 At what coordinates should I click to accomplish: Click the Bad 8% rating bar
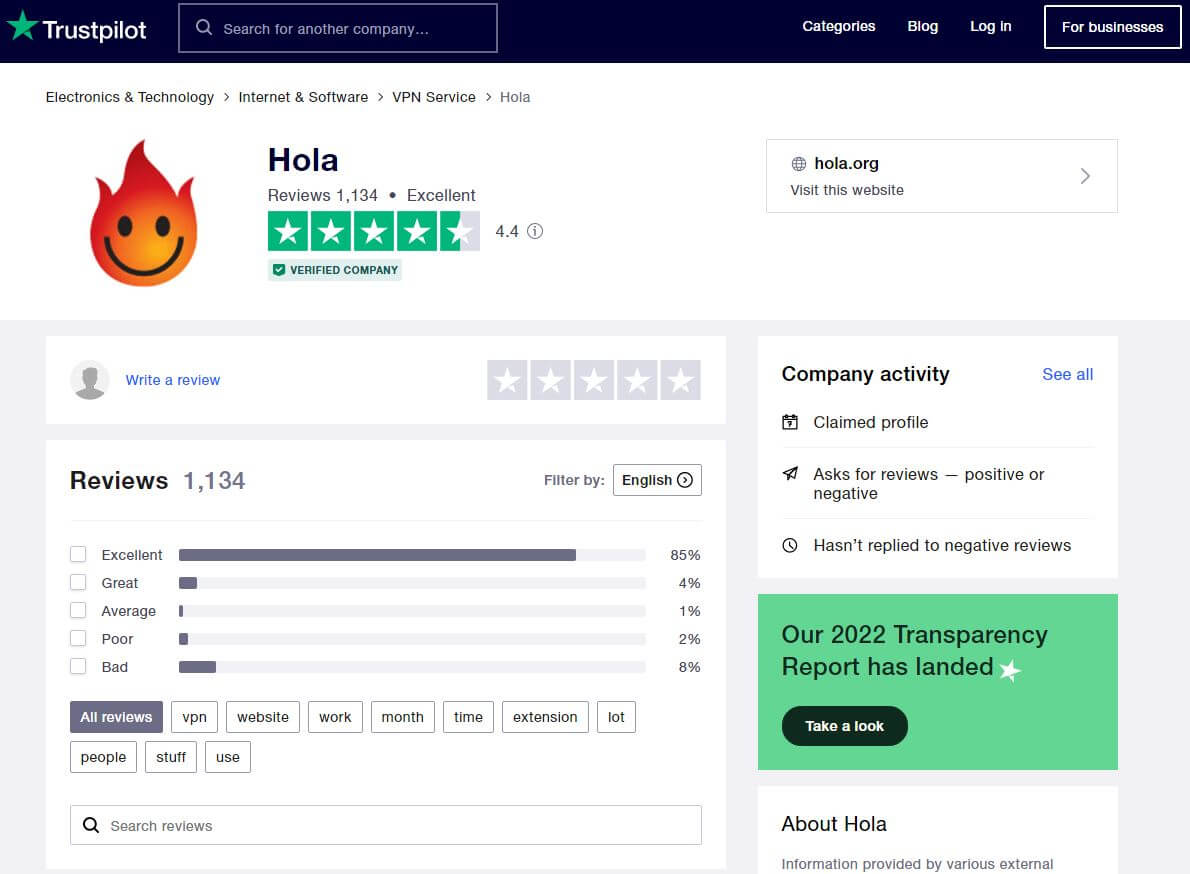pos(412,667)
